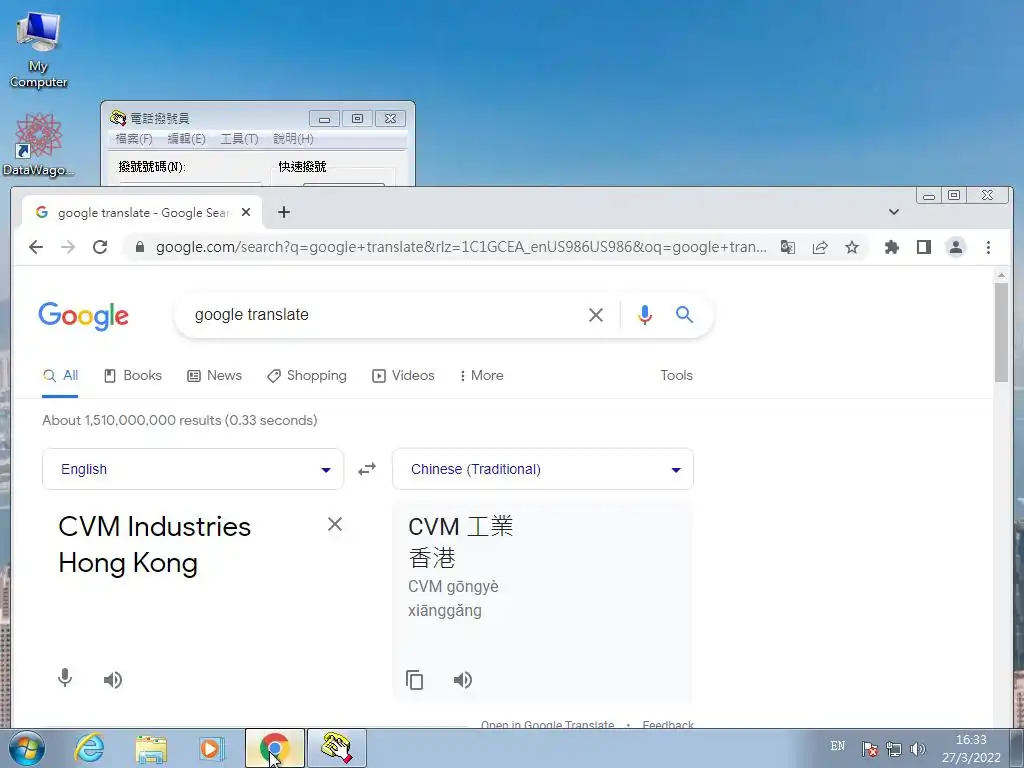Open File Explorer from taskbar
The height and width of the screenshot is (768, 1024).
pyautogui.click(x=151, y=748)
